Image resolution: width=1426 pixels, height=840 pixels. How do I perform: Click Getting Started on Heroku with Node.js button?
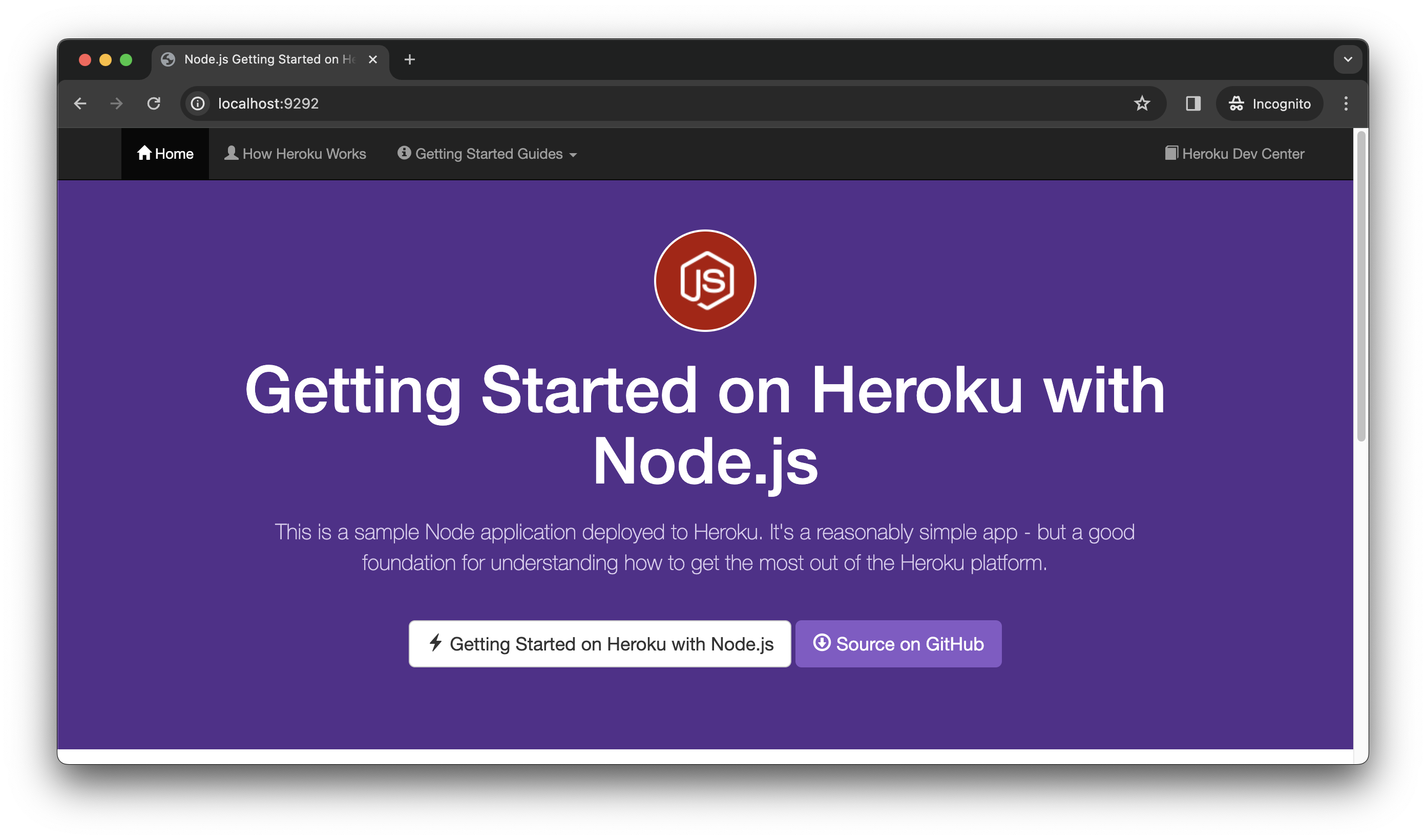click(600, 644)
